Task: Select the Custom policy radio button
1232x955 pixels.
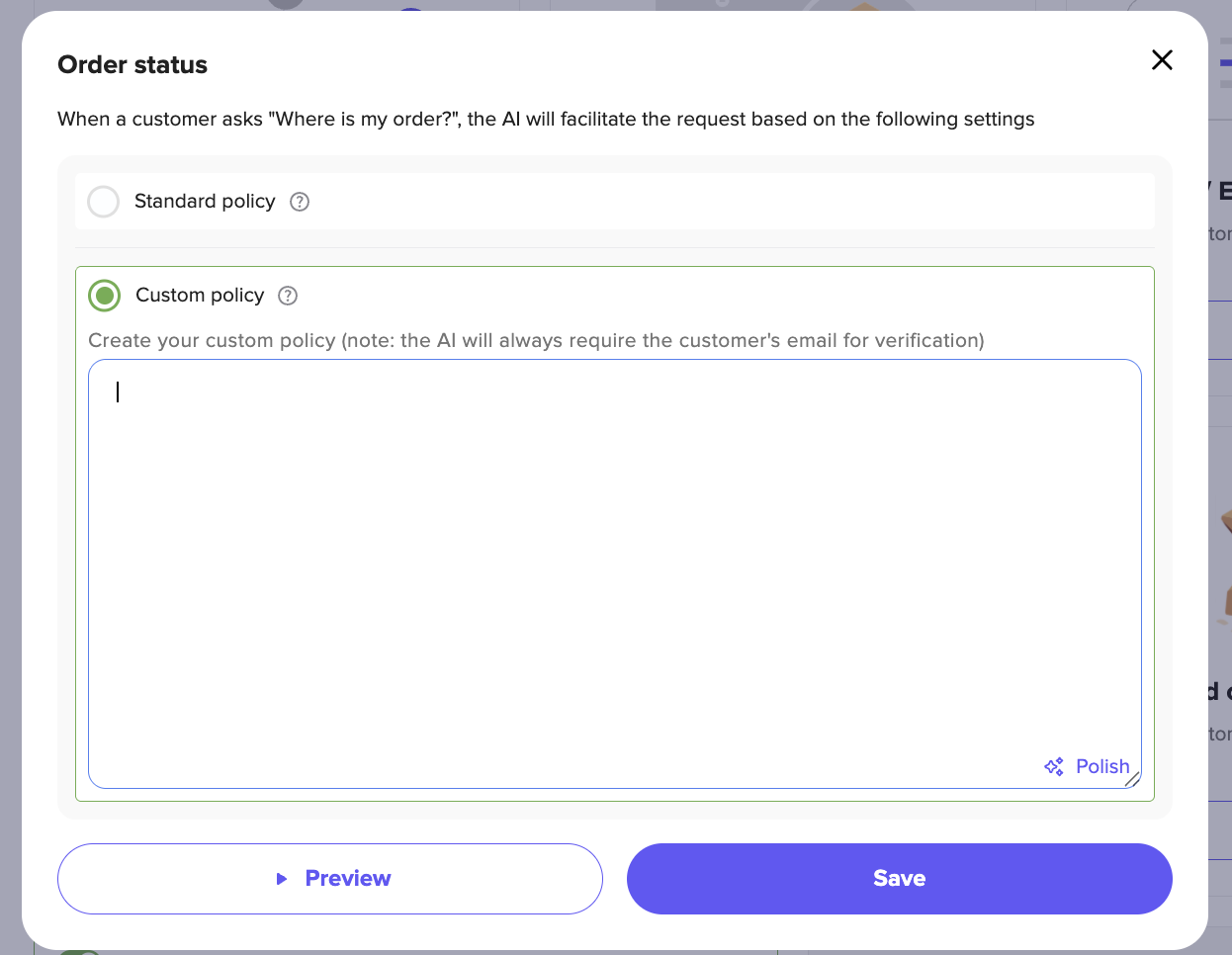Action: tap(105, 296)
